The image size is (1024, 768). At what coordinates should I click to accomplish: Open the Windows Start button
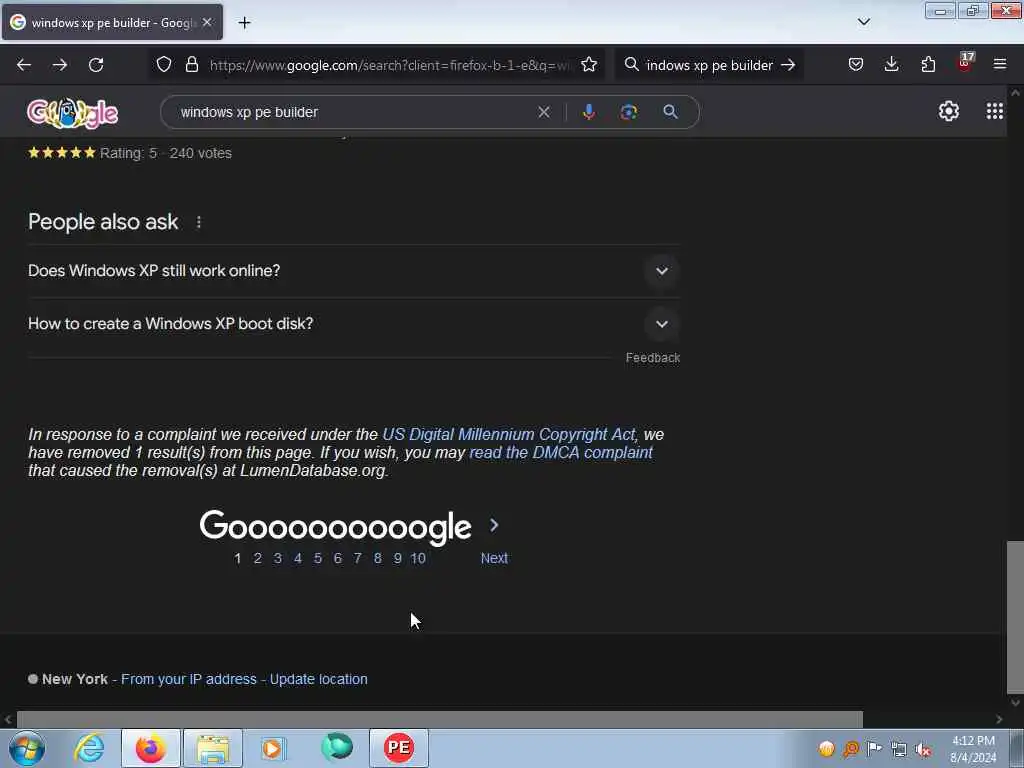point(27,748)
